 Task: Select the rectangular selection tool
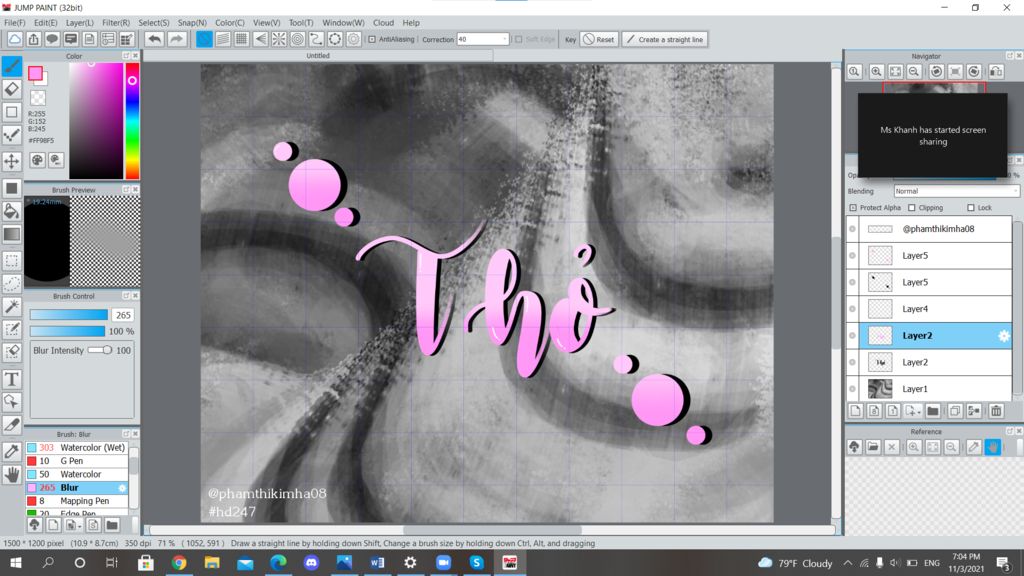coord(12,261)
